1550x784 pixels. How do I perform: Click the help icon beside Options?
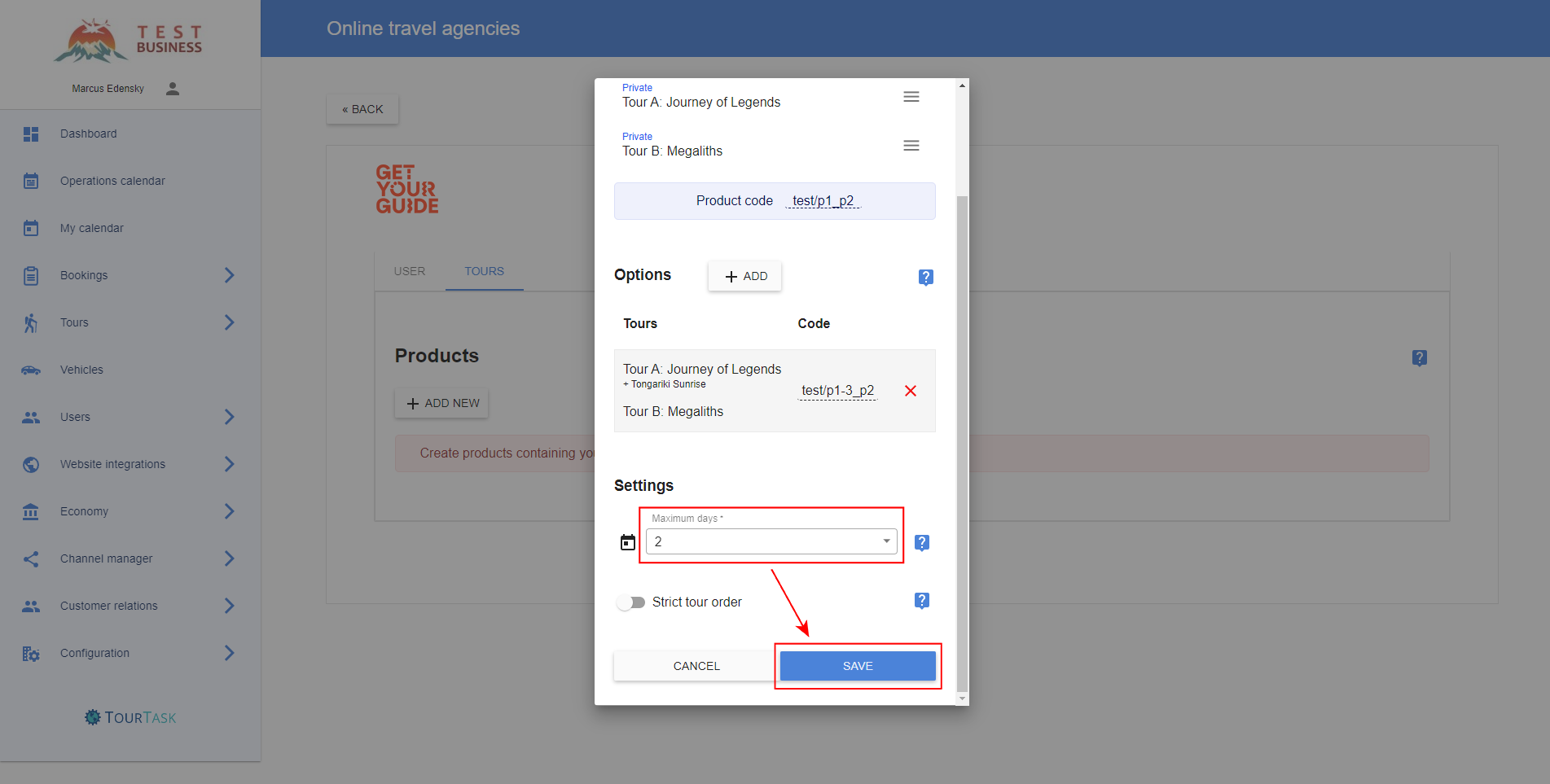(925, 277)
